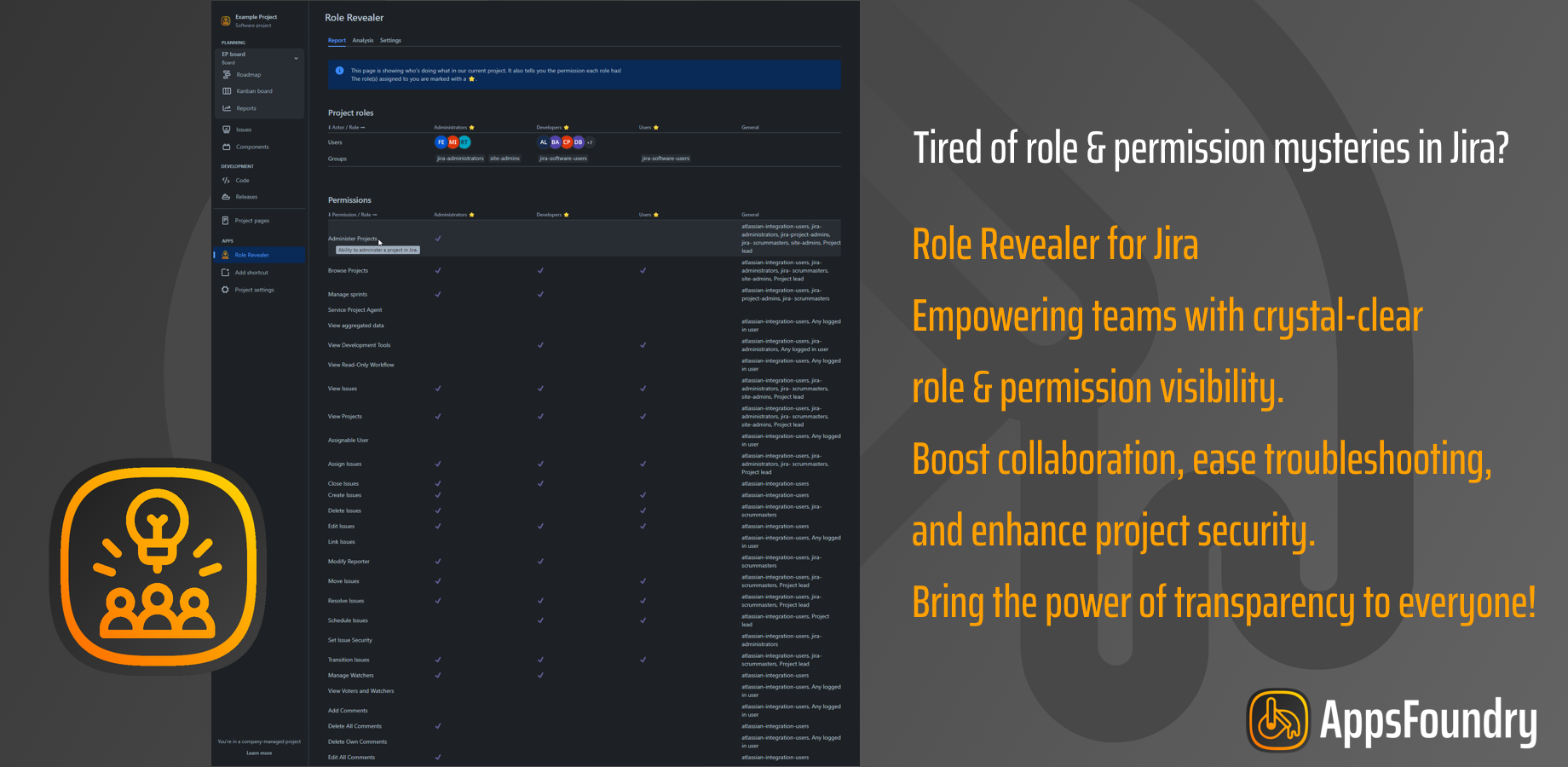Click the Assignable User permission
Screen dimensions: 1568x767
point(349,441)
